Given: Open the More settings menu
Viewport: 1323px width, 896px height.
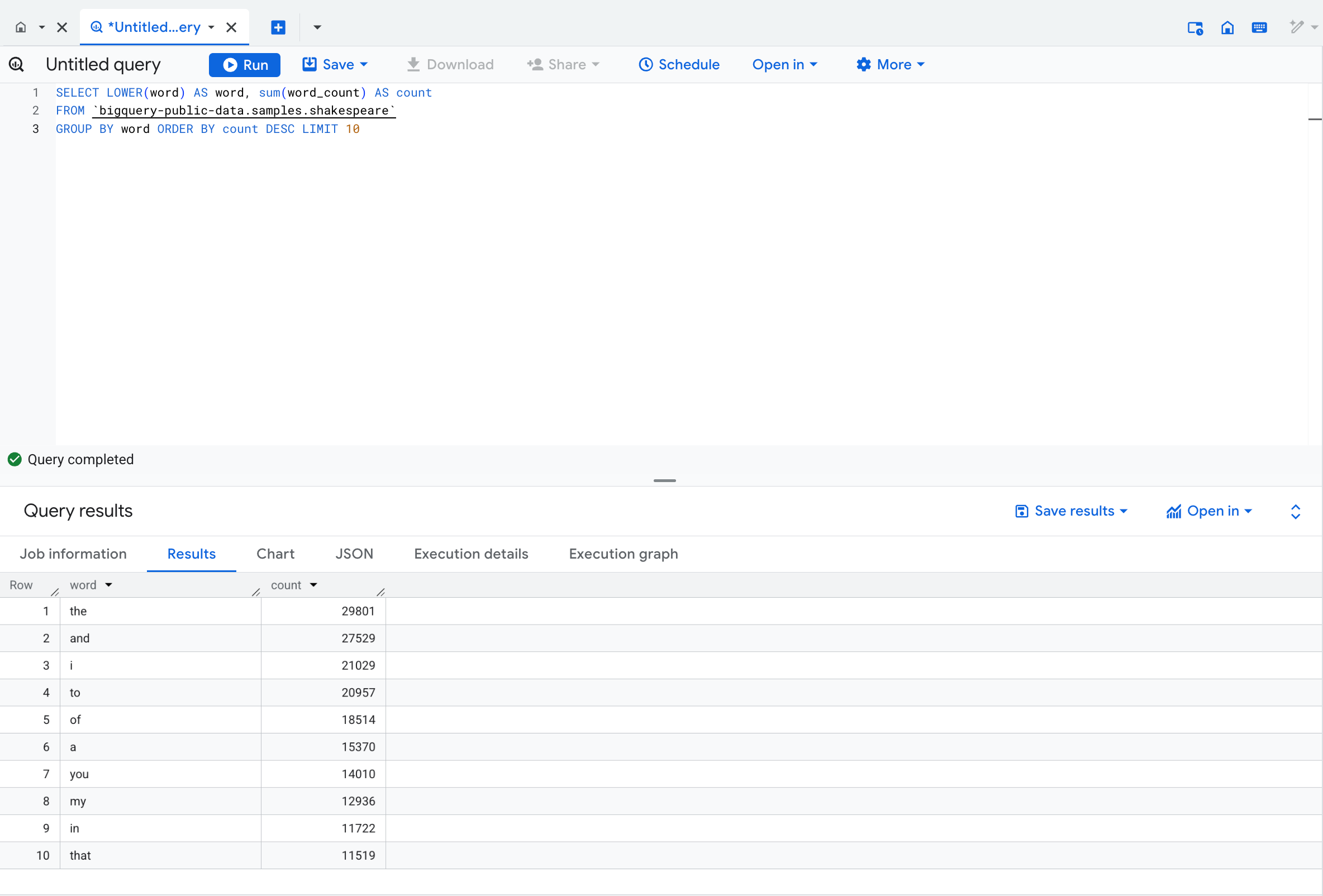Looking at the screenshot, I should 891,64.
